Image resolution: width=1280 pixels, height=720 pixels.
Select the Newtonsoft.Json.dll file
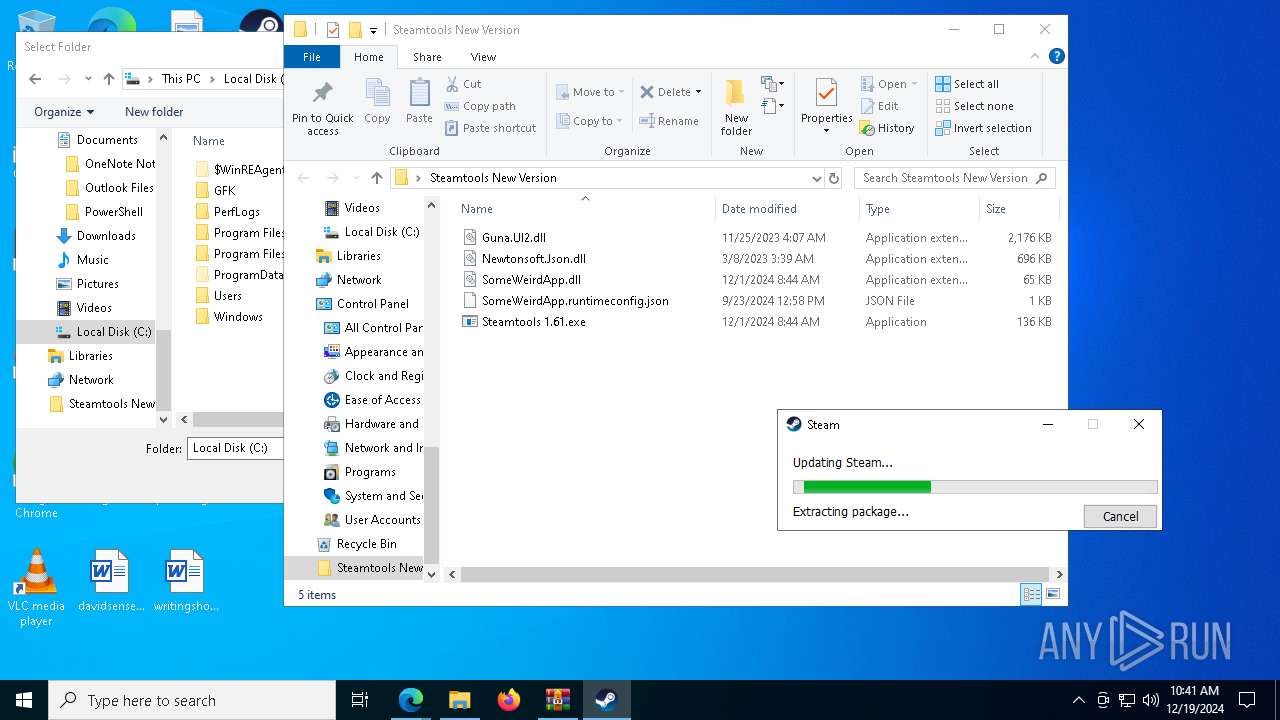534,259
